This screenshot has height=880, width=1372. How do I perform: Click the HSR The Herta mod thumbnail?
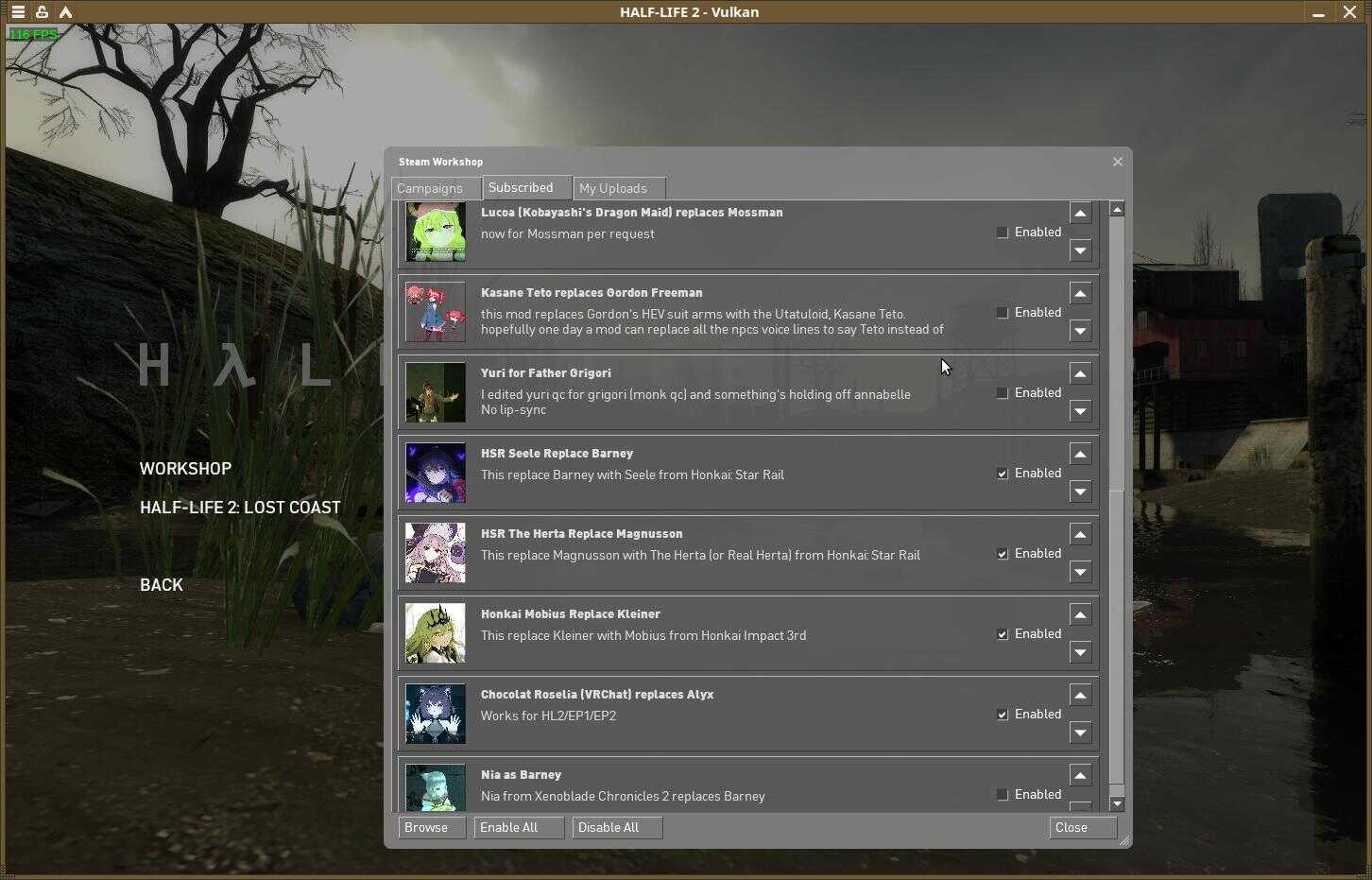(436, 553)
